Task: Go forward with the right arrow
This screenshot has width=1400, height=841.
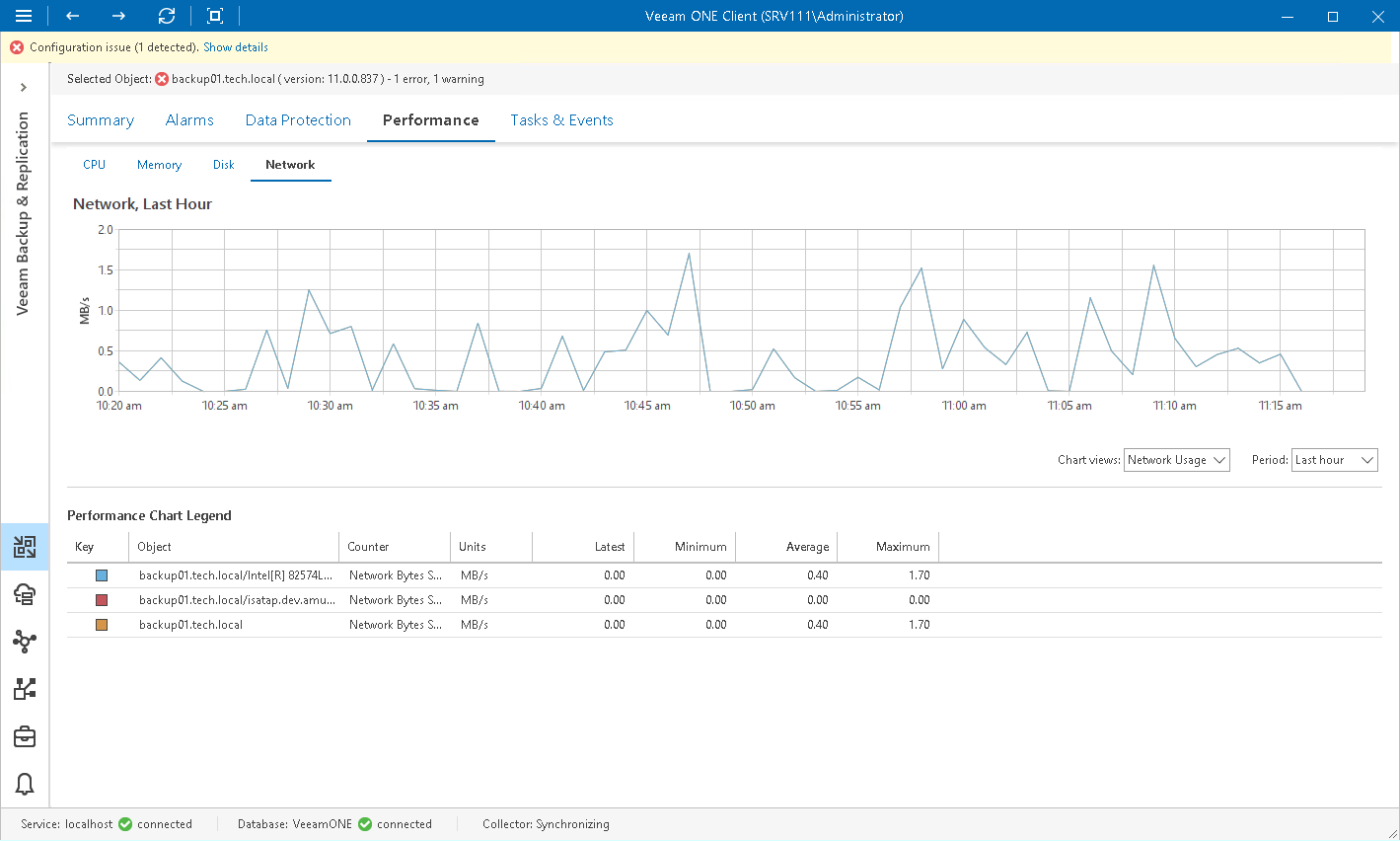Action: tap(118, 16)
